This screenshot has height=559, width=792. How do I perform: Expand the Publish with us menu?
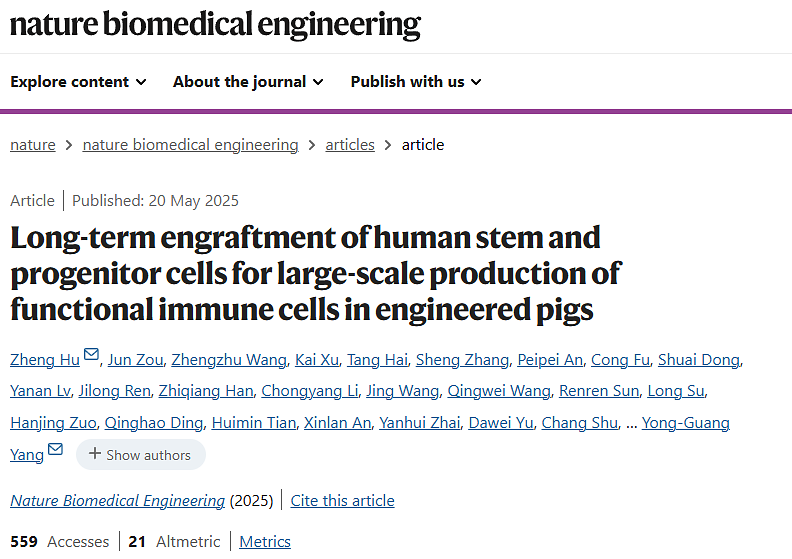pos(416,82)
